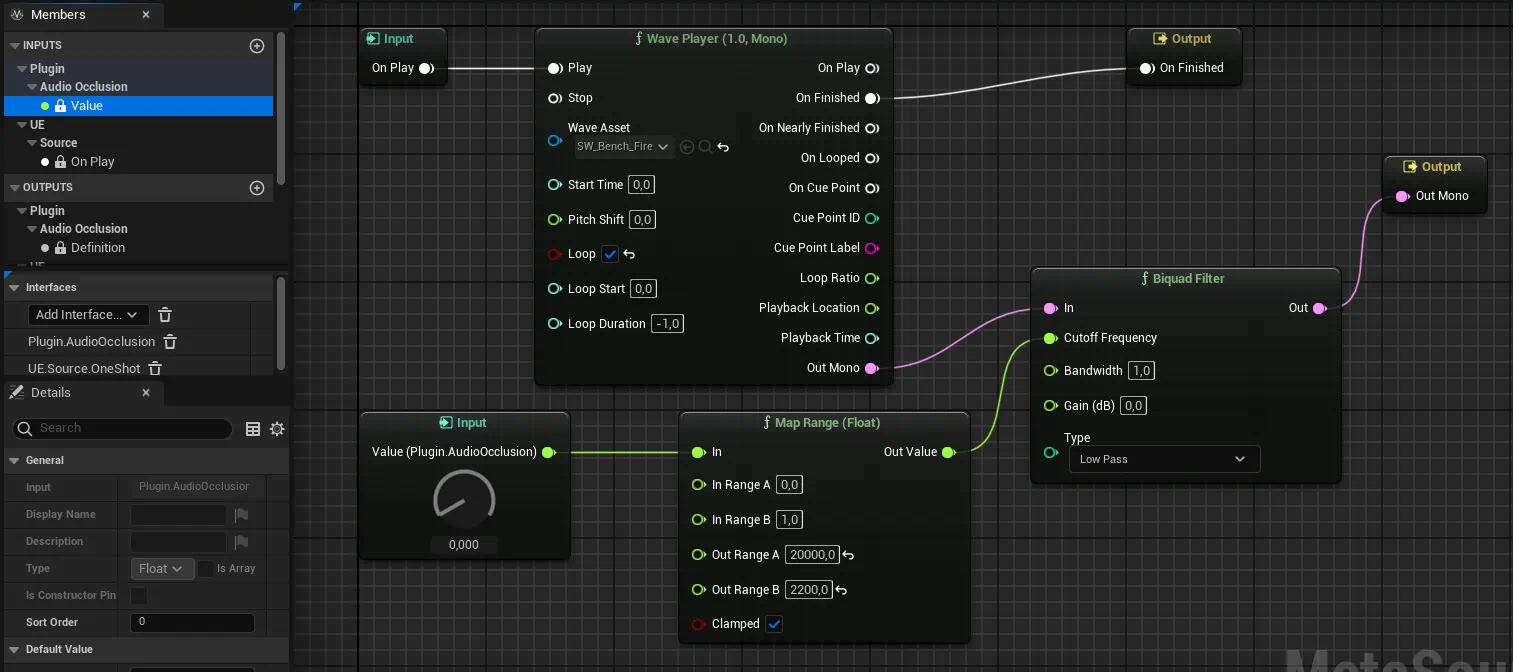Image resolution: width=1513 pixels, height=672 pixels.
Task: Uncheck the Loop checkbox on Wave Player
Action: pyautogui.click(x=610, y=254)
